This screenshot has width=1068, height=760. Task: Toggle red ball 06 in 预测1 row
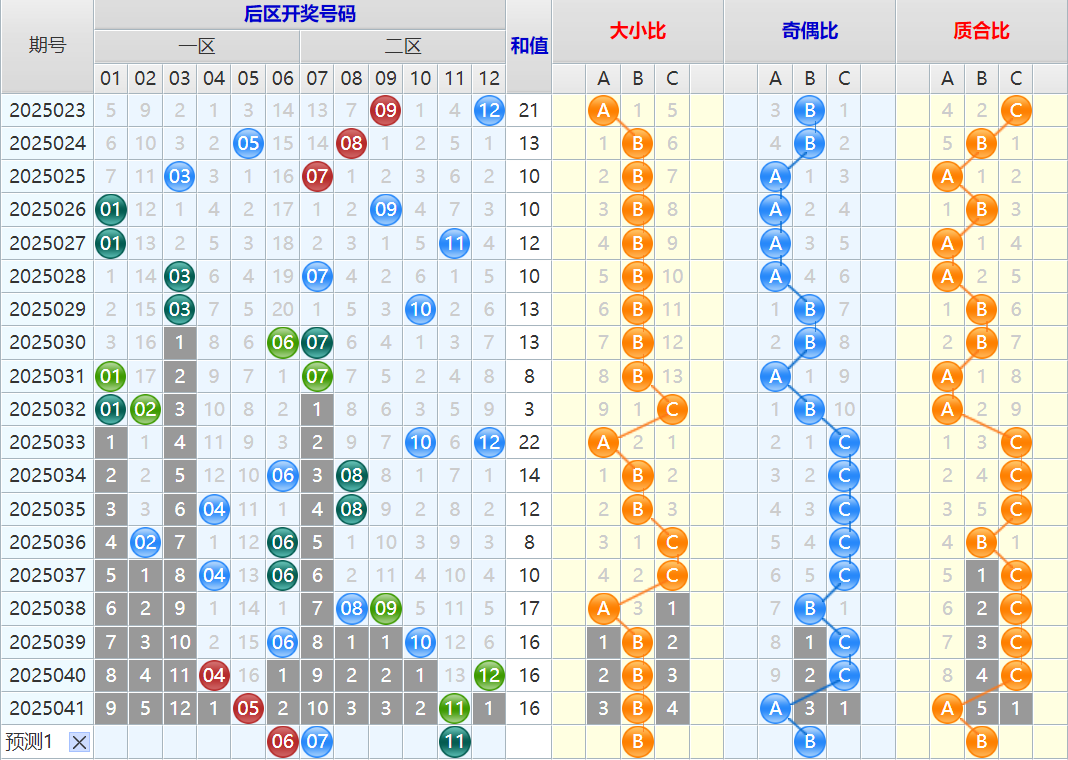283,742
